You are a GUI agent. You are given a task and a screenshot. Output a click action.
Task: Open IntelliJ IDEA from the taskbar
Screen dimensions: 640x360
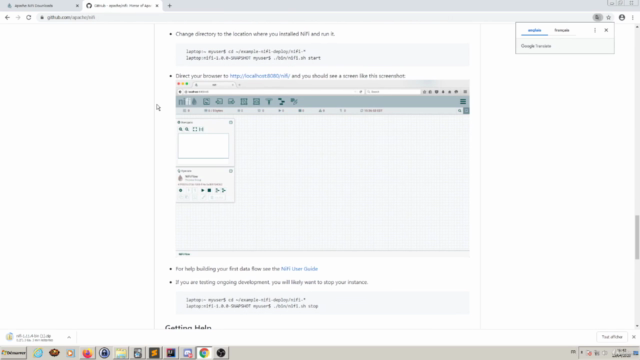pyautogui.click(x=171, y=353)
